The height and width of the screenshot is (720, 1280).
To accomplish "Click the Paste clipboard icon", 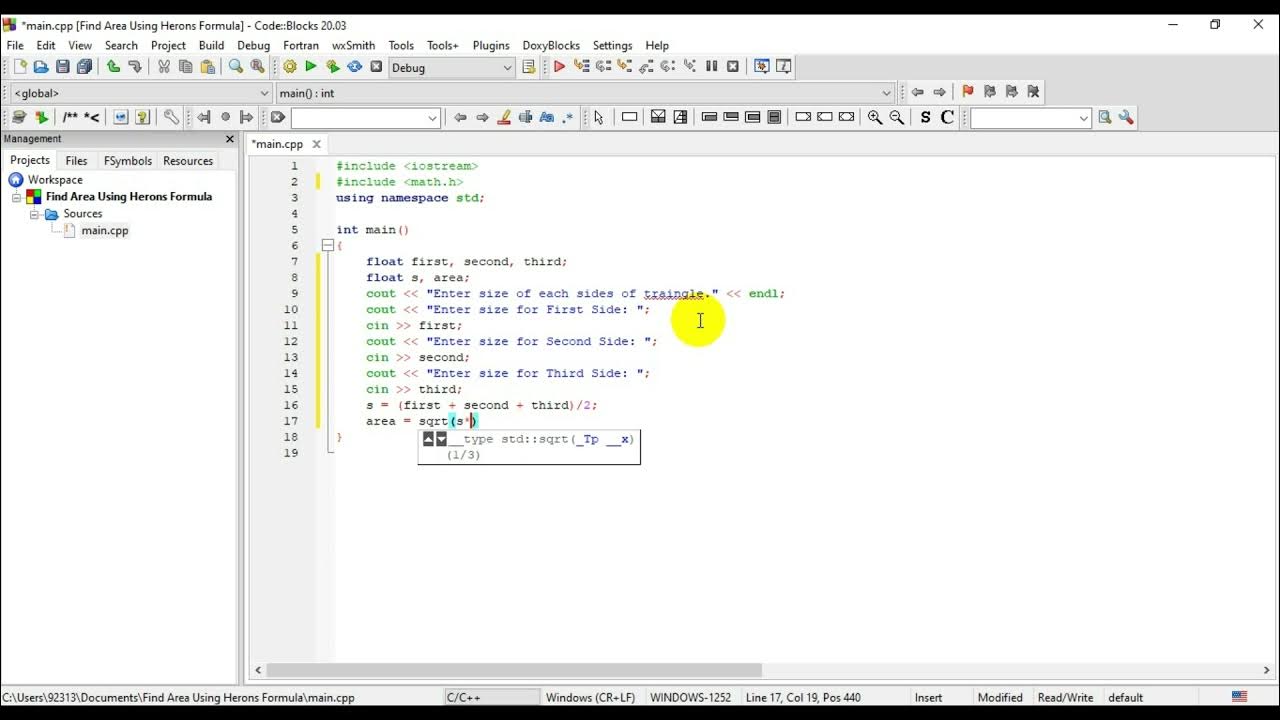I will click(x=207, y=67).
